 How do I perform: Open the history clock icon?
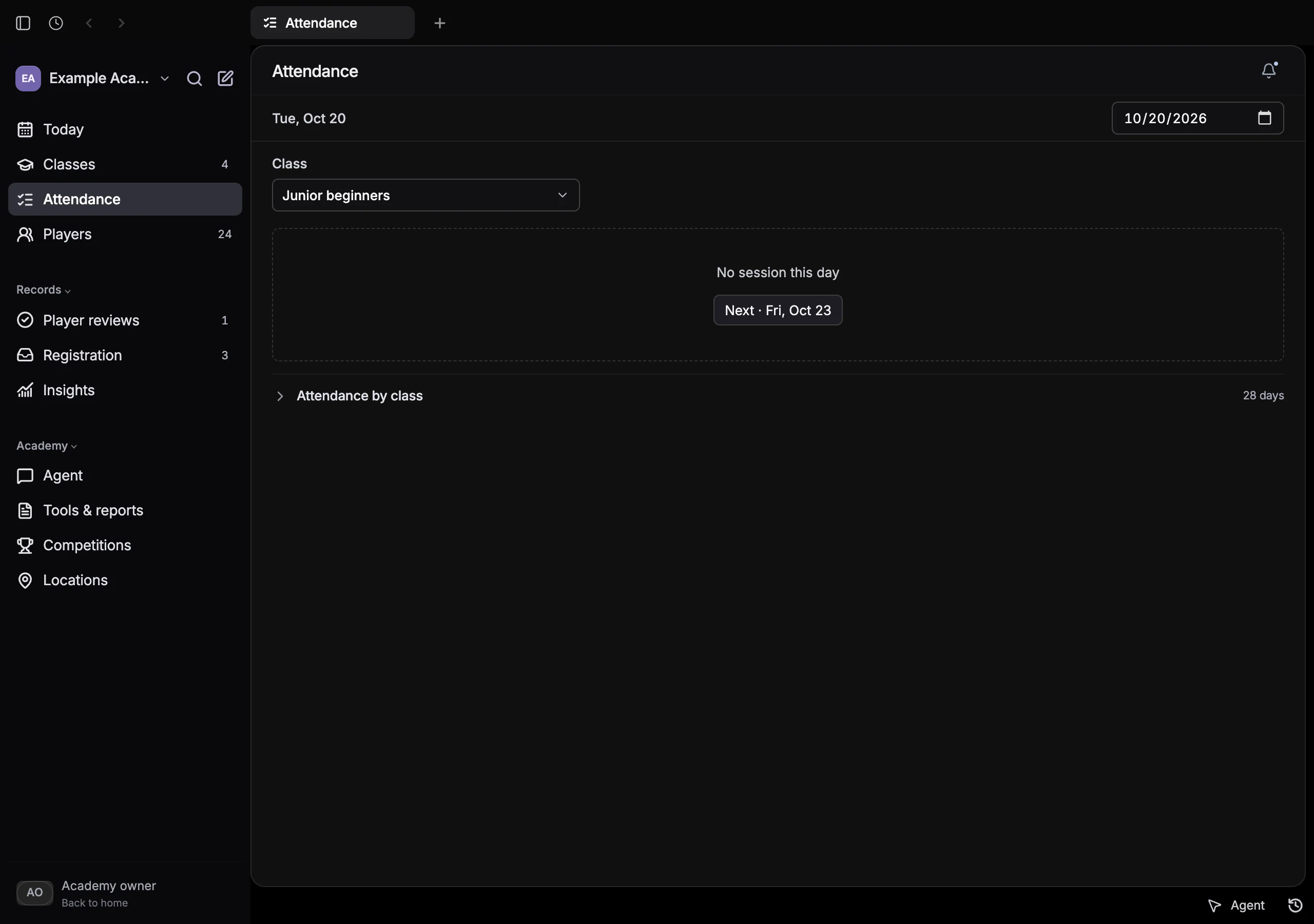(x=56, y=23)
